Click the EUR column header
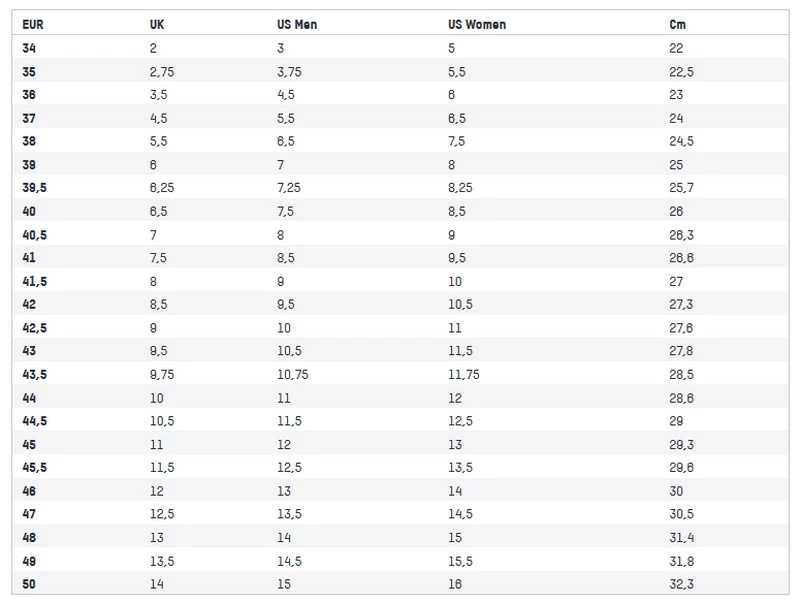This screenshot has width=800, height=602. click(x=31, y=24)
